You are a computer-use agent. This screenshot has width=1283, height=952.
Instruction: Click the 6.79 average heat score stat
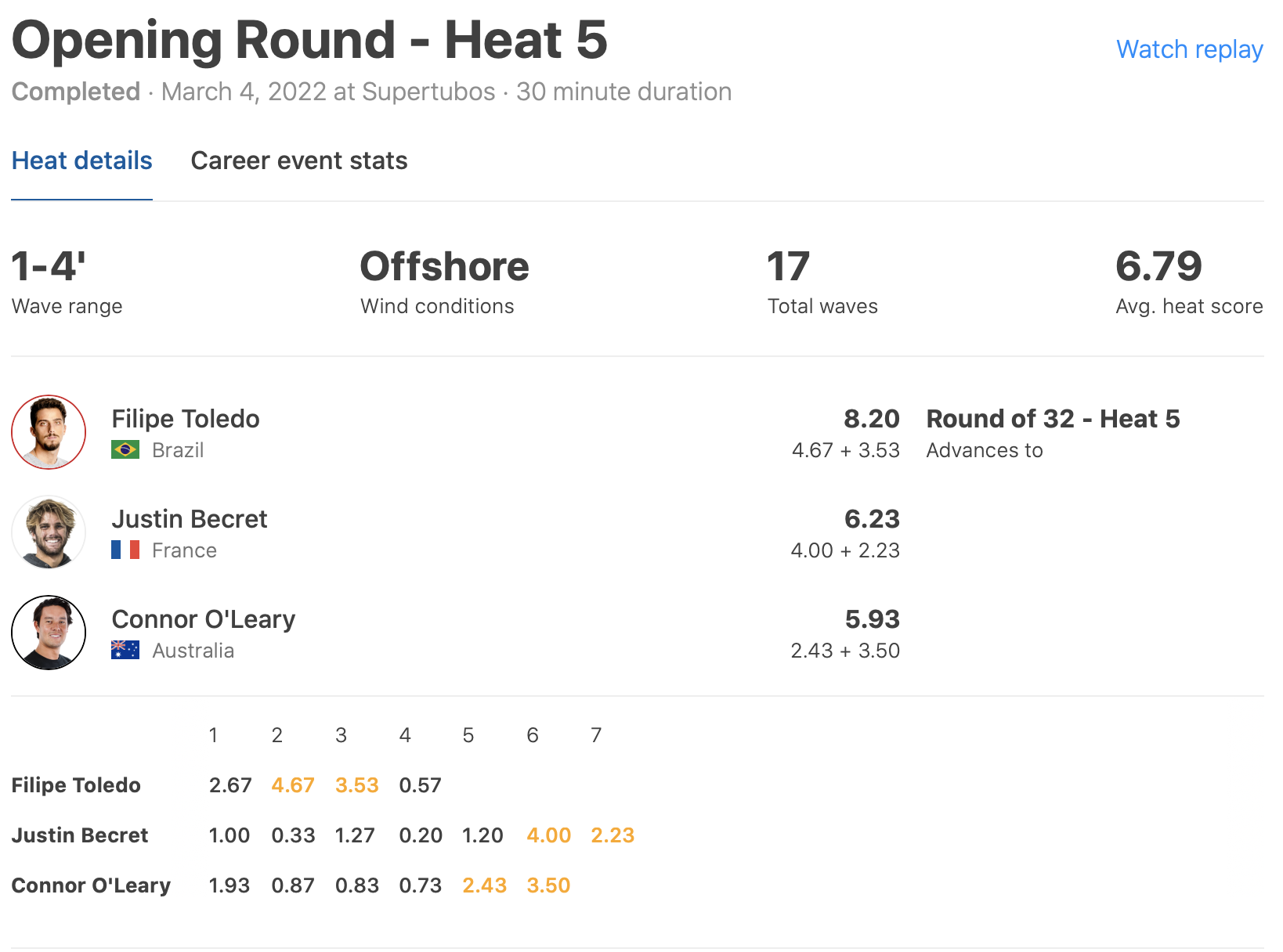(1158, 267)
